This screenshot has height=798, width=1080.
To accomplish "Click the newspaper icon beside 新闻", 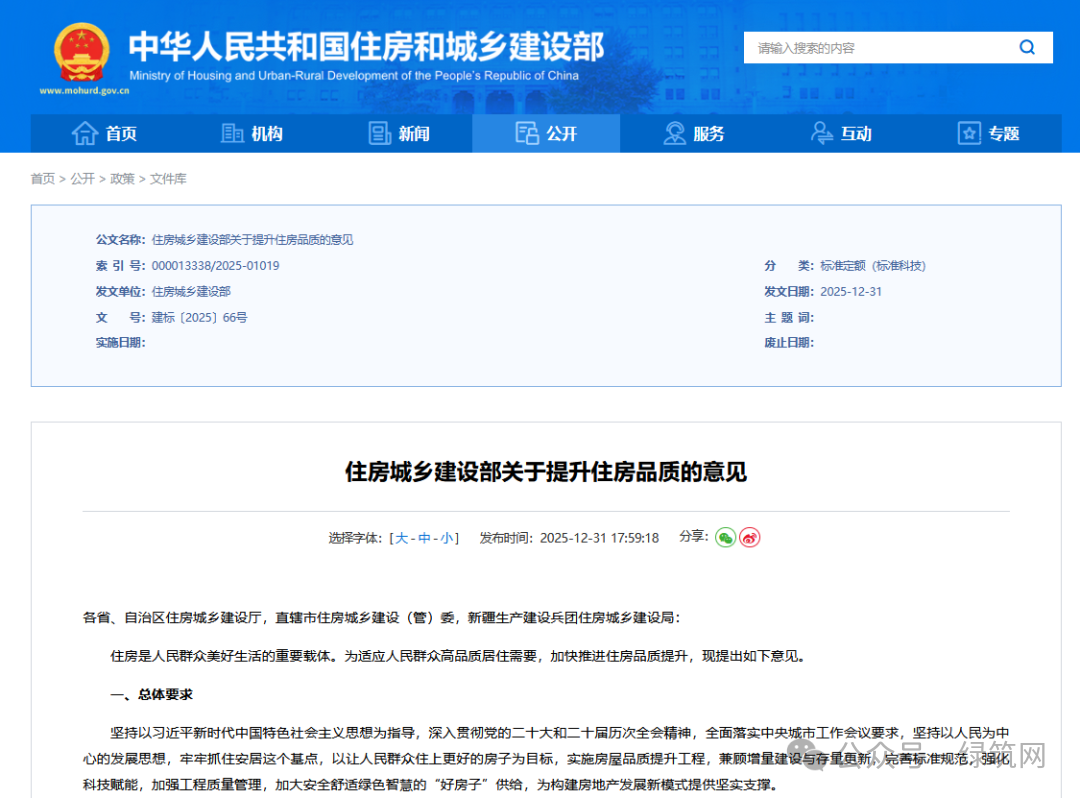I will click(380, 133).
